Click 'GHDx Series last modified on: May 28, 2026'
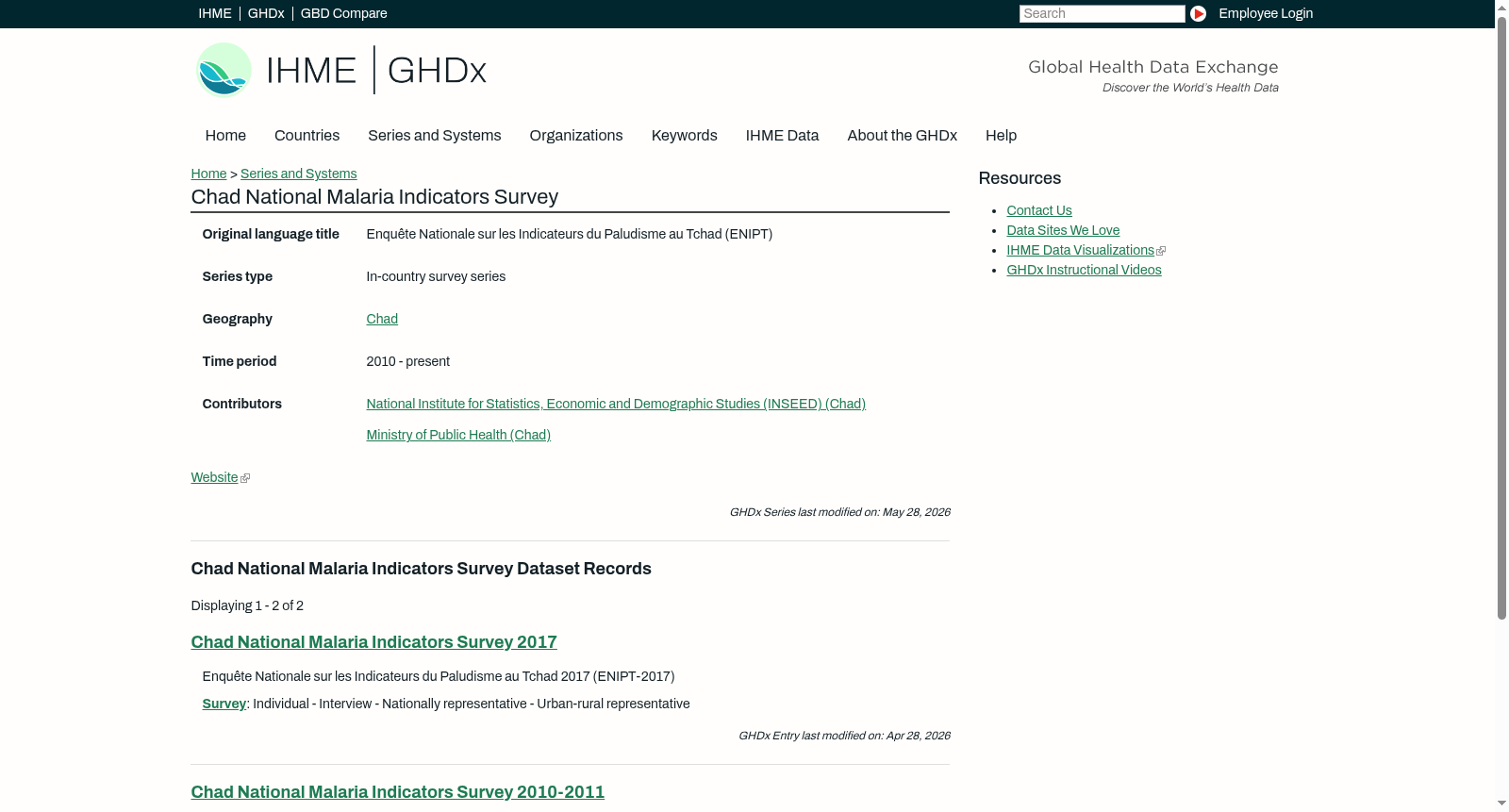Screen dimensions: 1509x812 [839, 512]
